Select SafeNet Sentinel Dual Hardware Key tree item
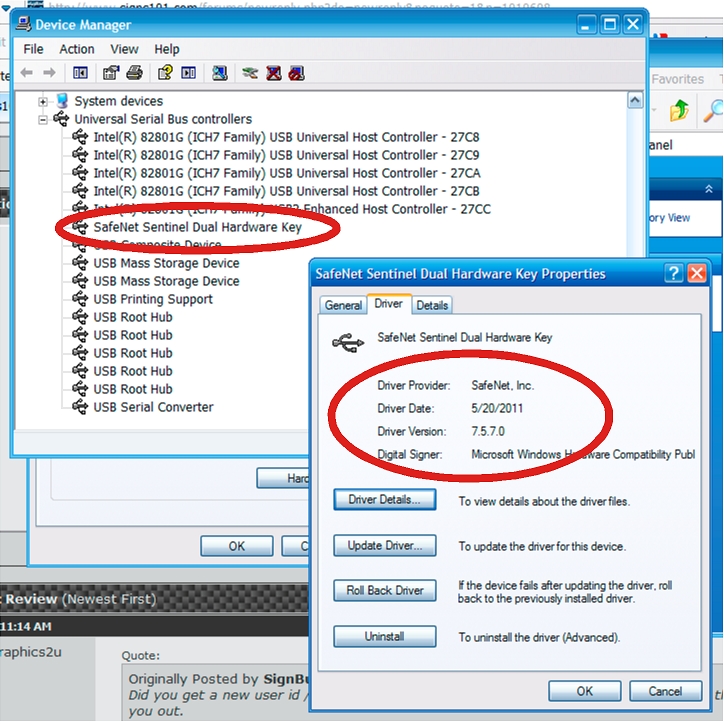Image resolution: width=724 pixels, height=724 pixels. point(198,227)
